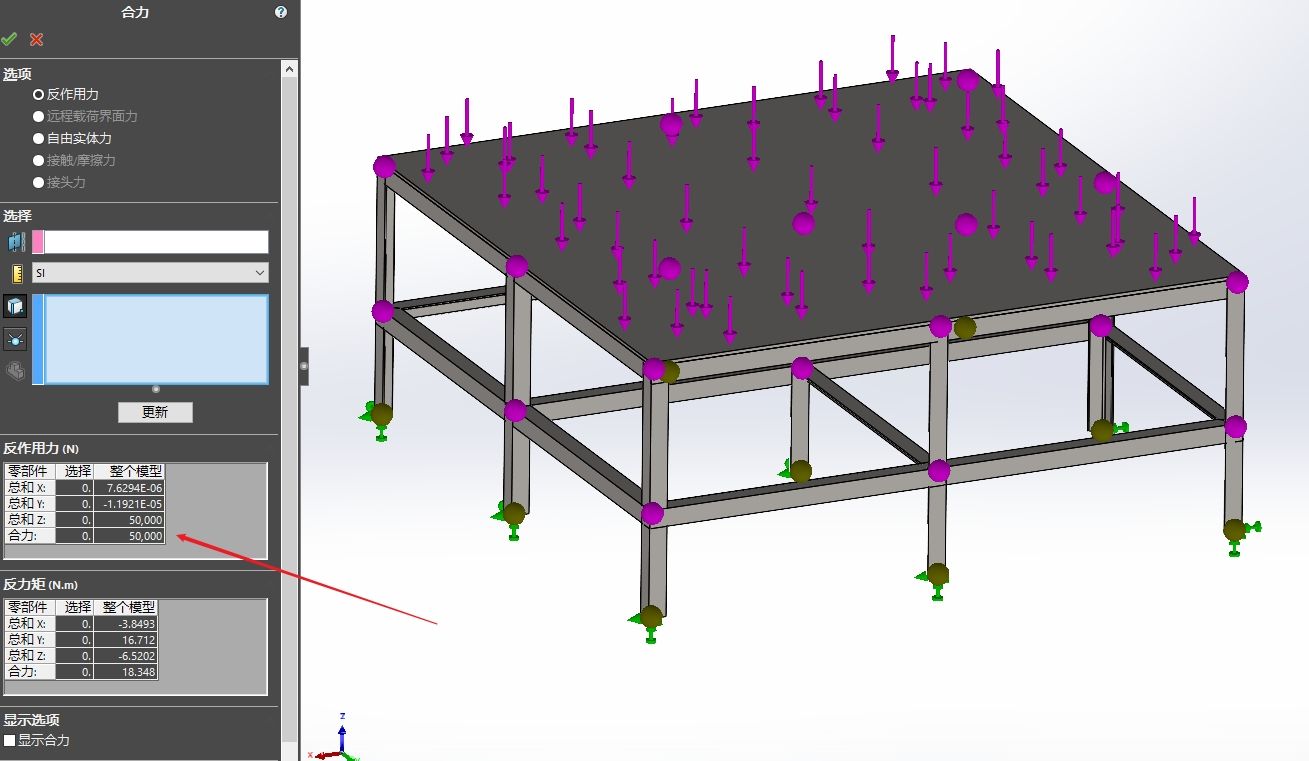Enable the 显示合力 checkbox
This screenshot has width=1309, height=761.
tap(10, 741)
